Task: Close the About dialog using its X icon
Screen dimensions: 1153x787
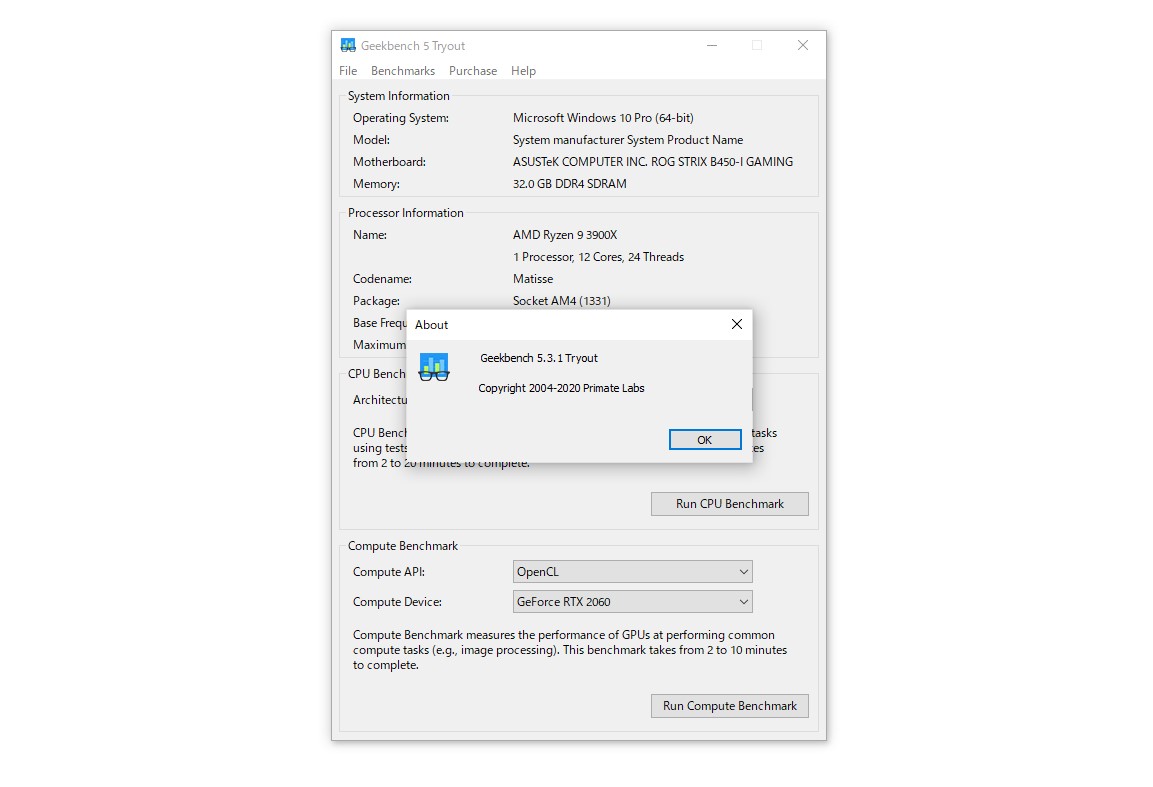Action: [x=737, y=324]
